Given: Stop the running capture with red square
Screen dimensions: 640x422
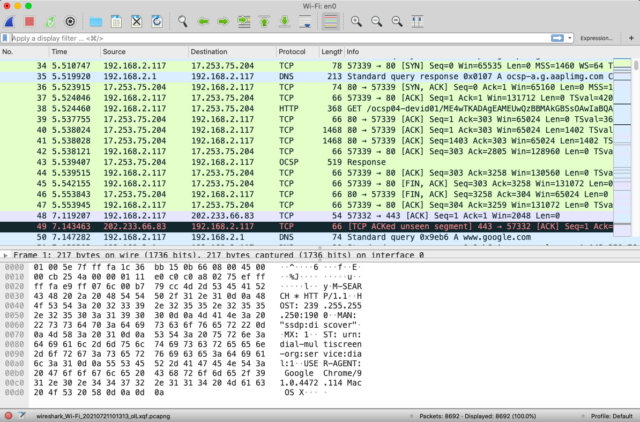Looking at the screenshot, I should click(x=29, y=21).
